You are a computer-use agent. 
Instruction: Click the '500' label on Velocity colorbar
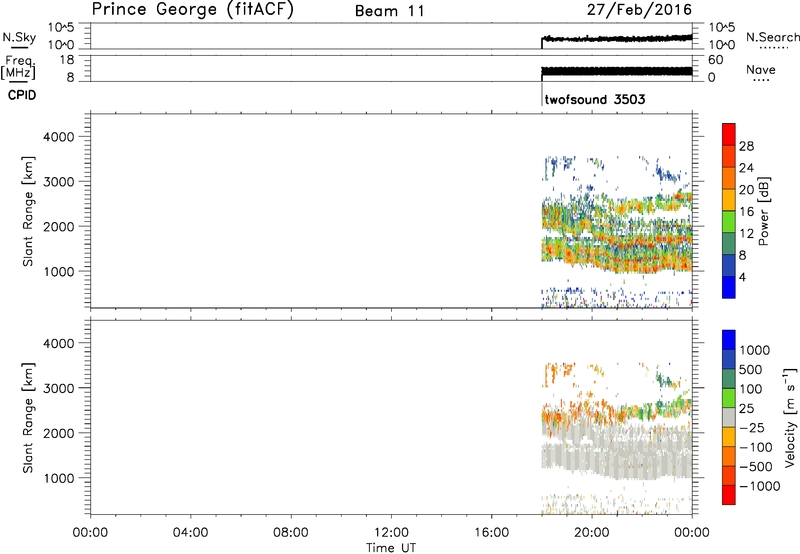tap(751, 369)
